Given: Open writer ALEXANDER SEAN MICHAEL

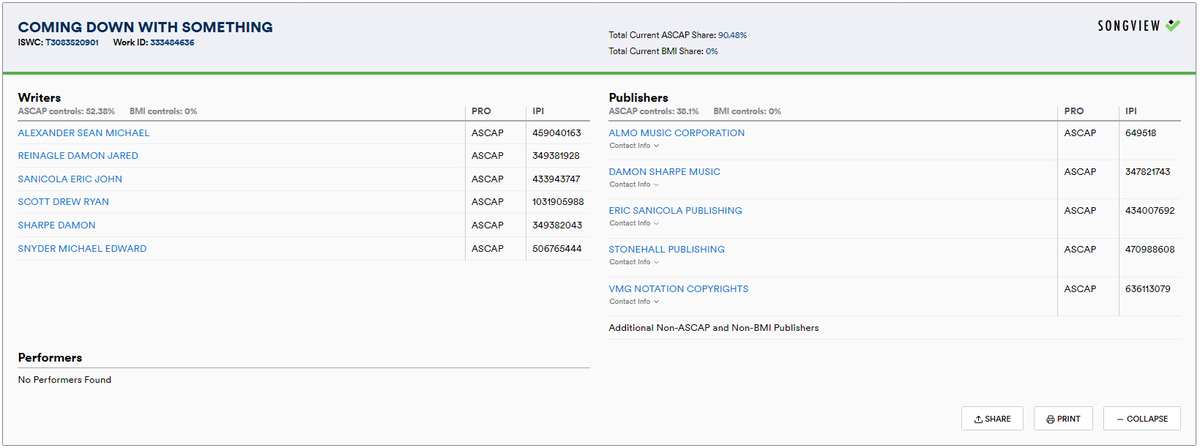Looking at the screenshot, I should point(84,133).
